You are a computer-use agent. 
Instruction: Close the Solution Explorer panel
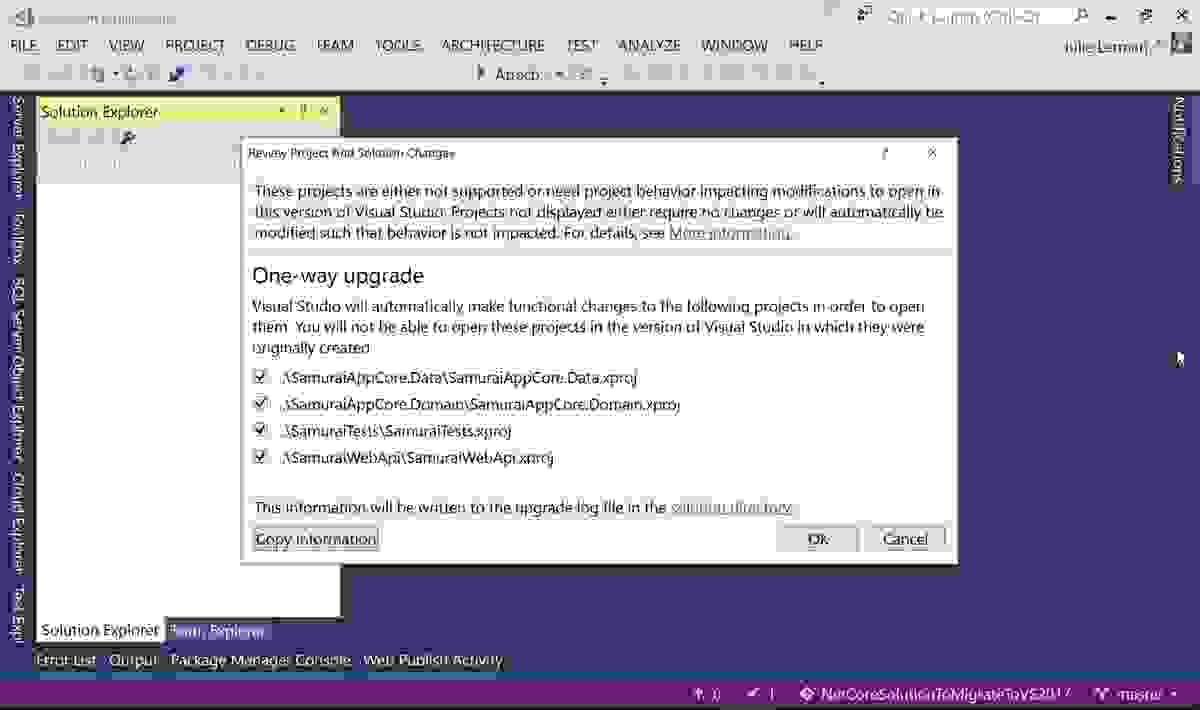[x=324, y=111]
